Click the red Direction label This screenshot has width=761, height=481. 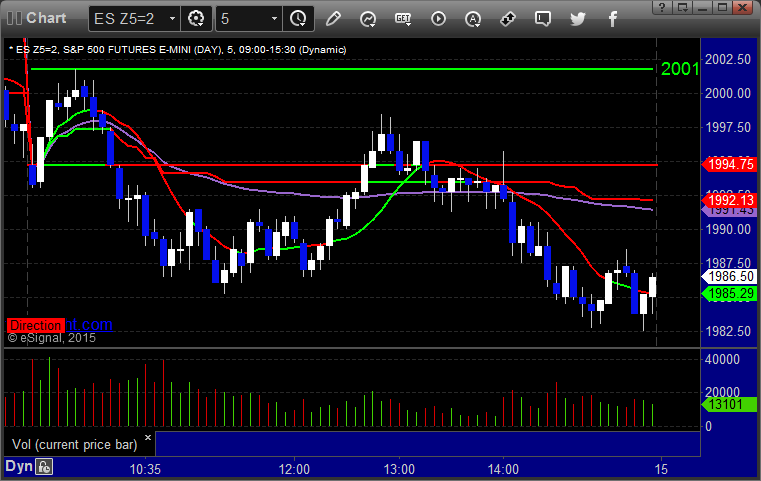pos(35,325)
